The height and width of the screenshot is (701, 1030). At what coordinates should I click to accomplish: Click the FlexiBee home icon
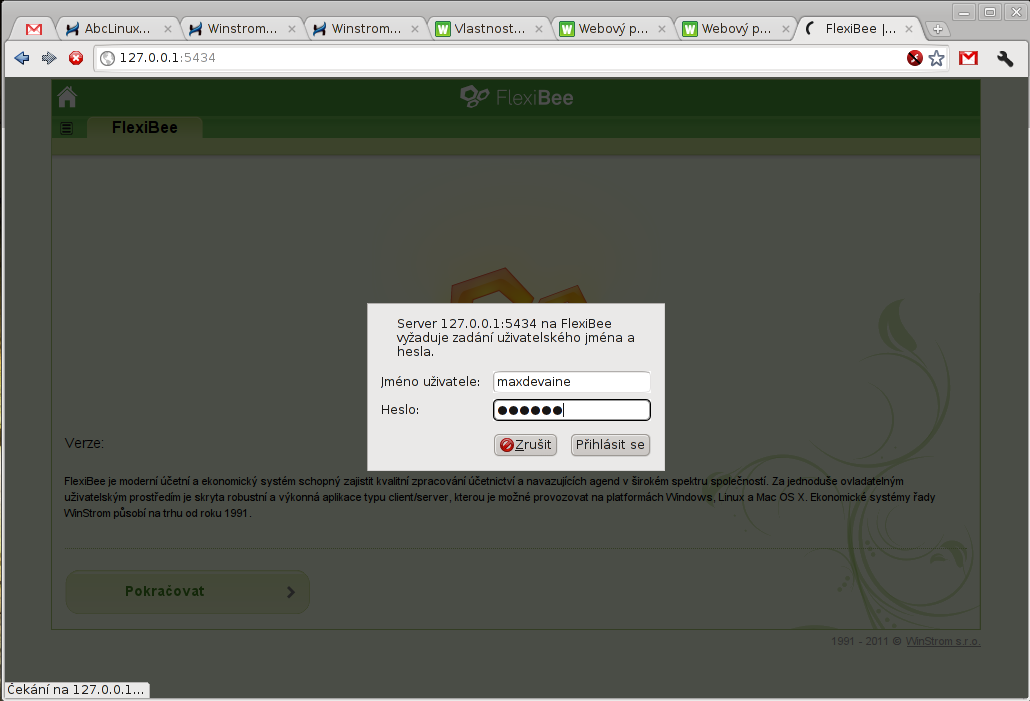pos(67,97)
